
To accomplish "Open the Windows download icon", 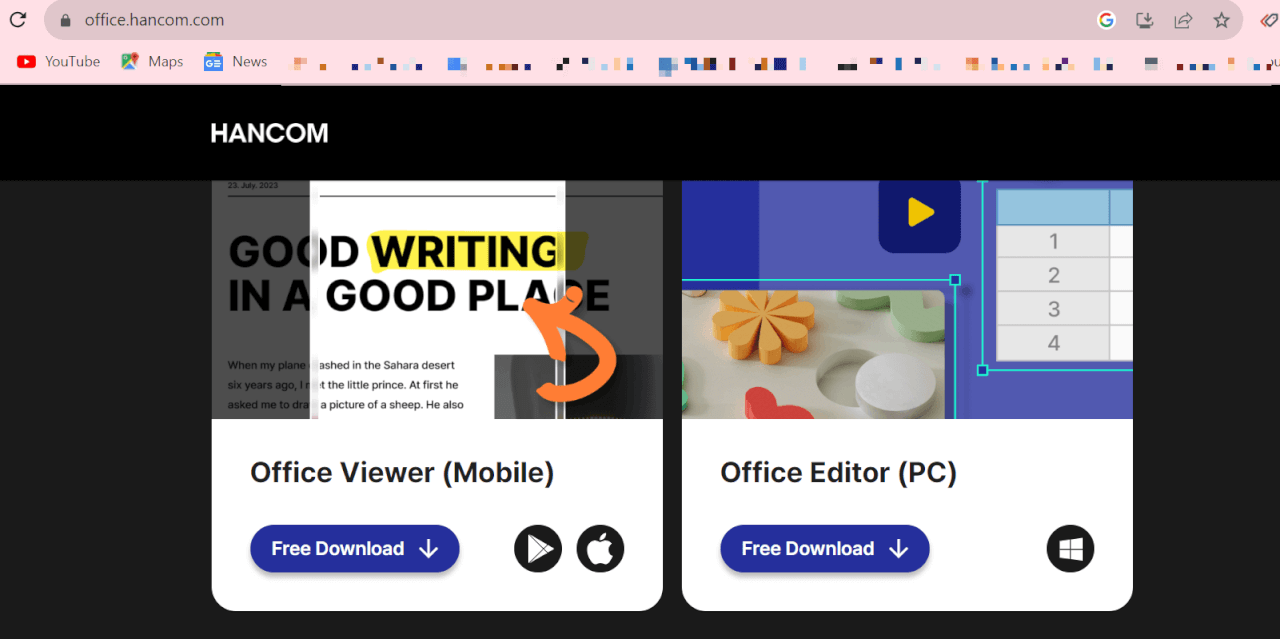I will point(1070,548).
